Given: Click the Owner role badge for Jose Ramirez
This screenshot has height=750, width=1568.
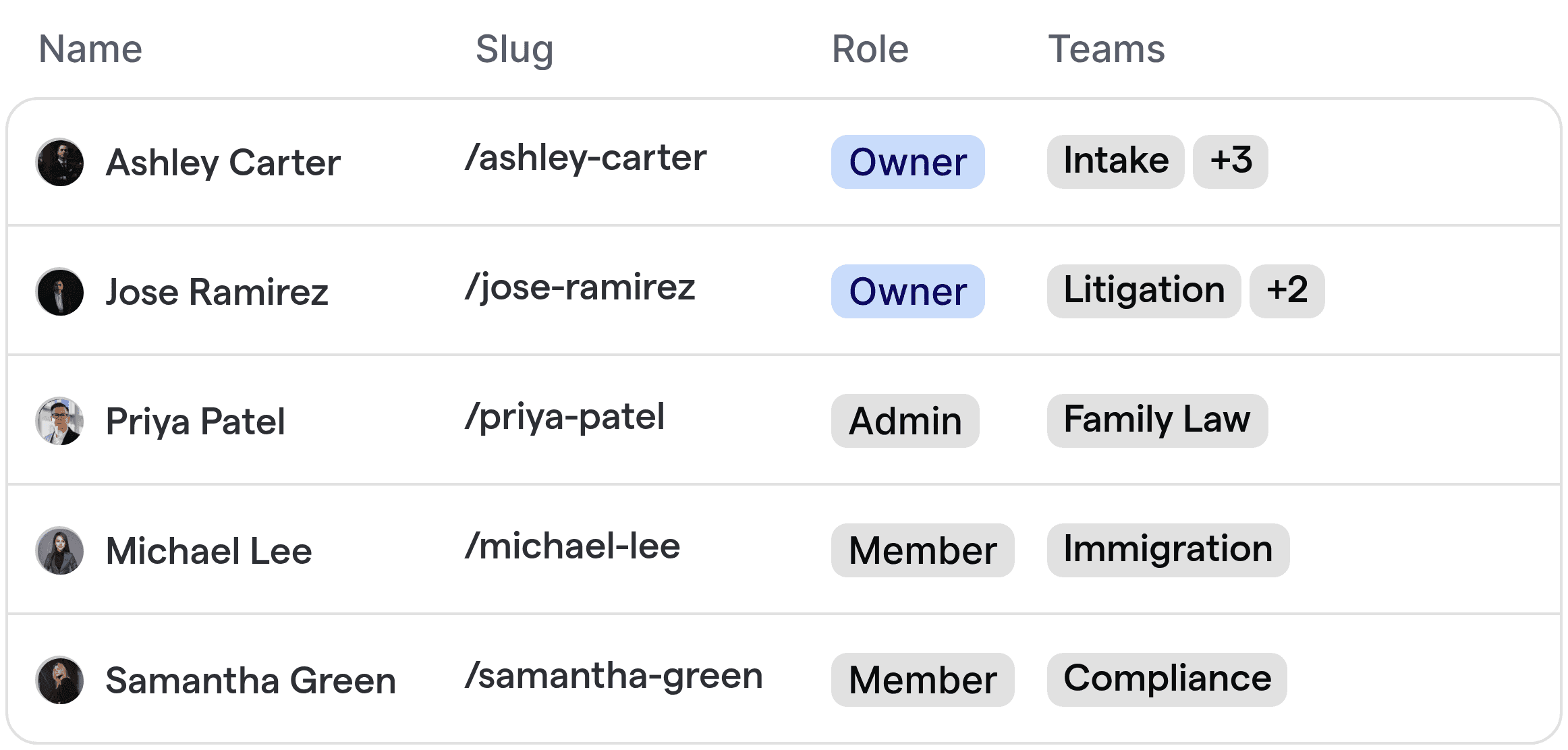Looking at the screenshot, I should (907, 291).
